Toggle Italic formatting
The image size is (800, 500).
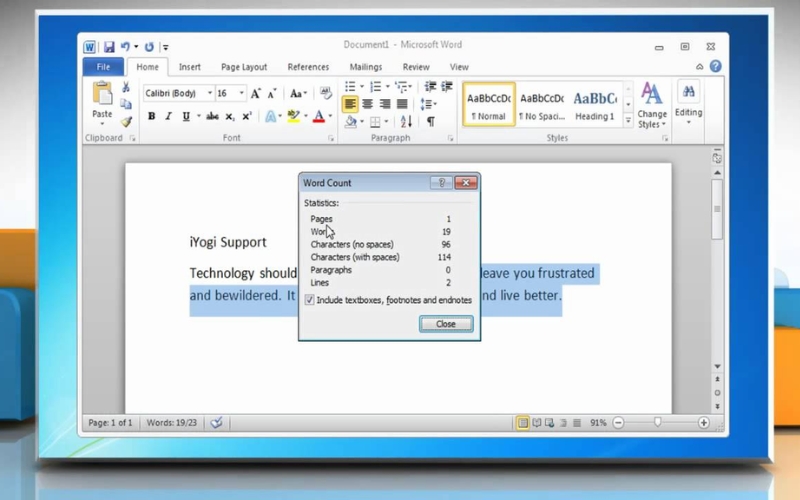pos(168,117)
